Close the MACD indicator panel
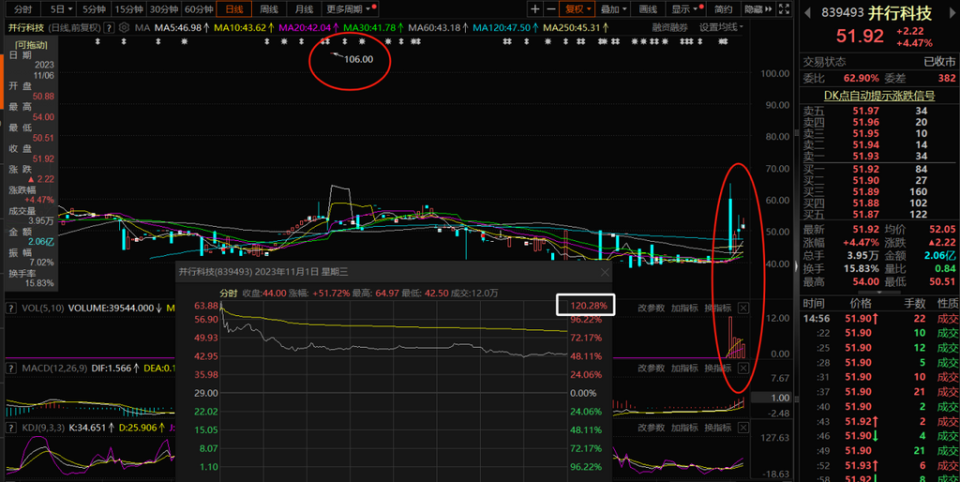 click(x=743, y=368)
